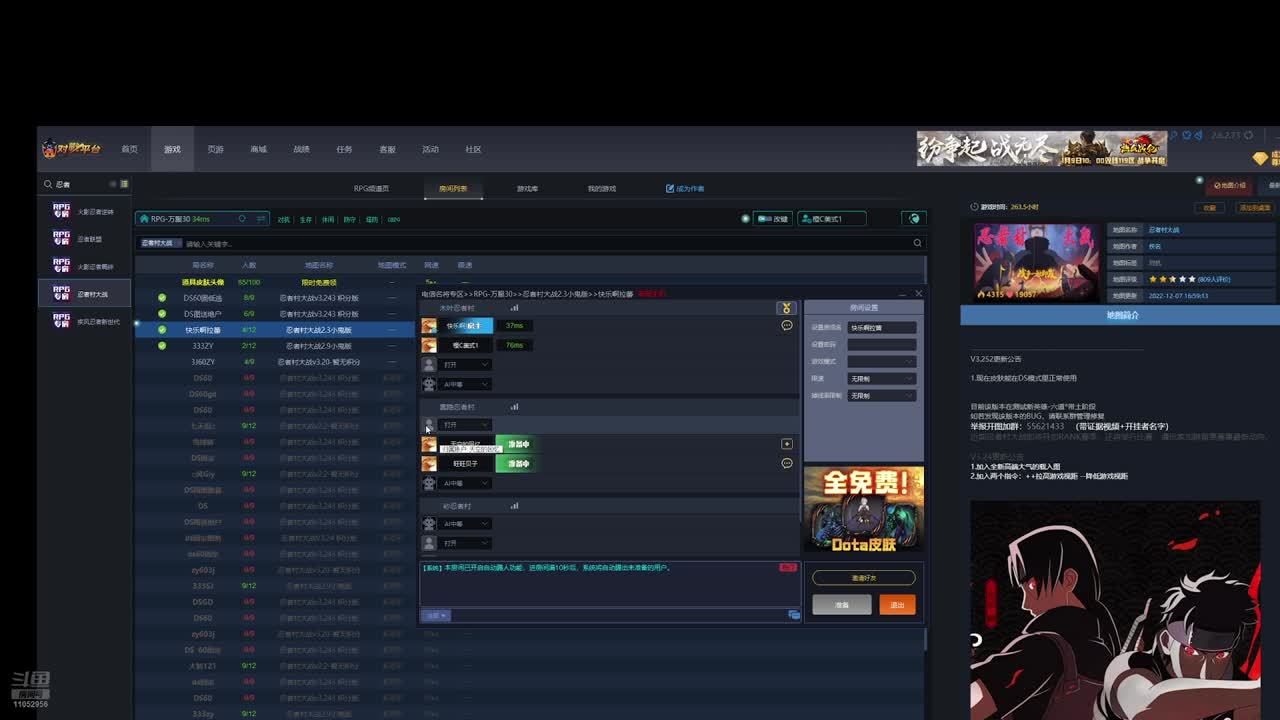The width and height of the screenshot is (1280, 720).
Task: Open chat bubble icon beside first player
Action: coord(787,325)
